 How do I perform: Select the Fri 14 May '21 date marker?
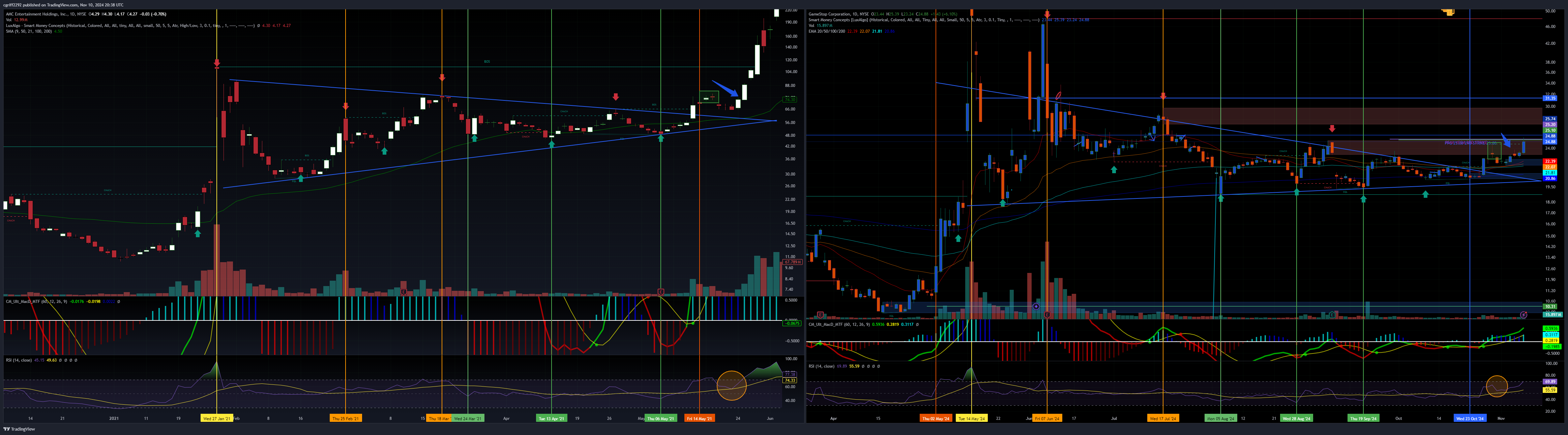pyautogui.click(x=700, y=418)
